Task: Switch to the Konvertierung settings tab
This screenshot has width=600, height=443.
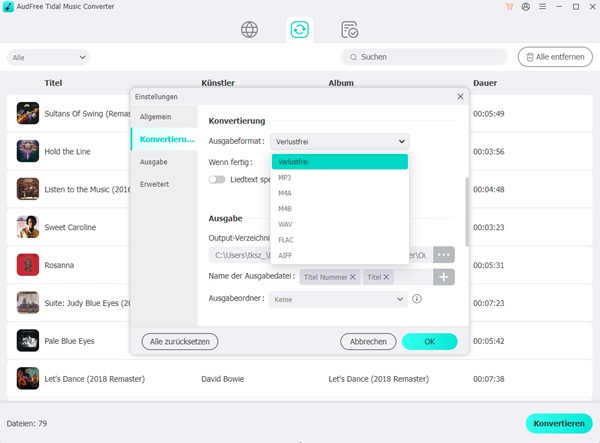Action: point(164,139)
